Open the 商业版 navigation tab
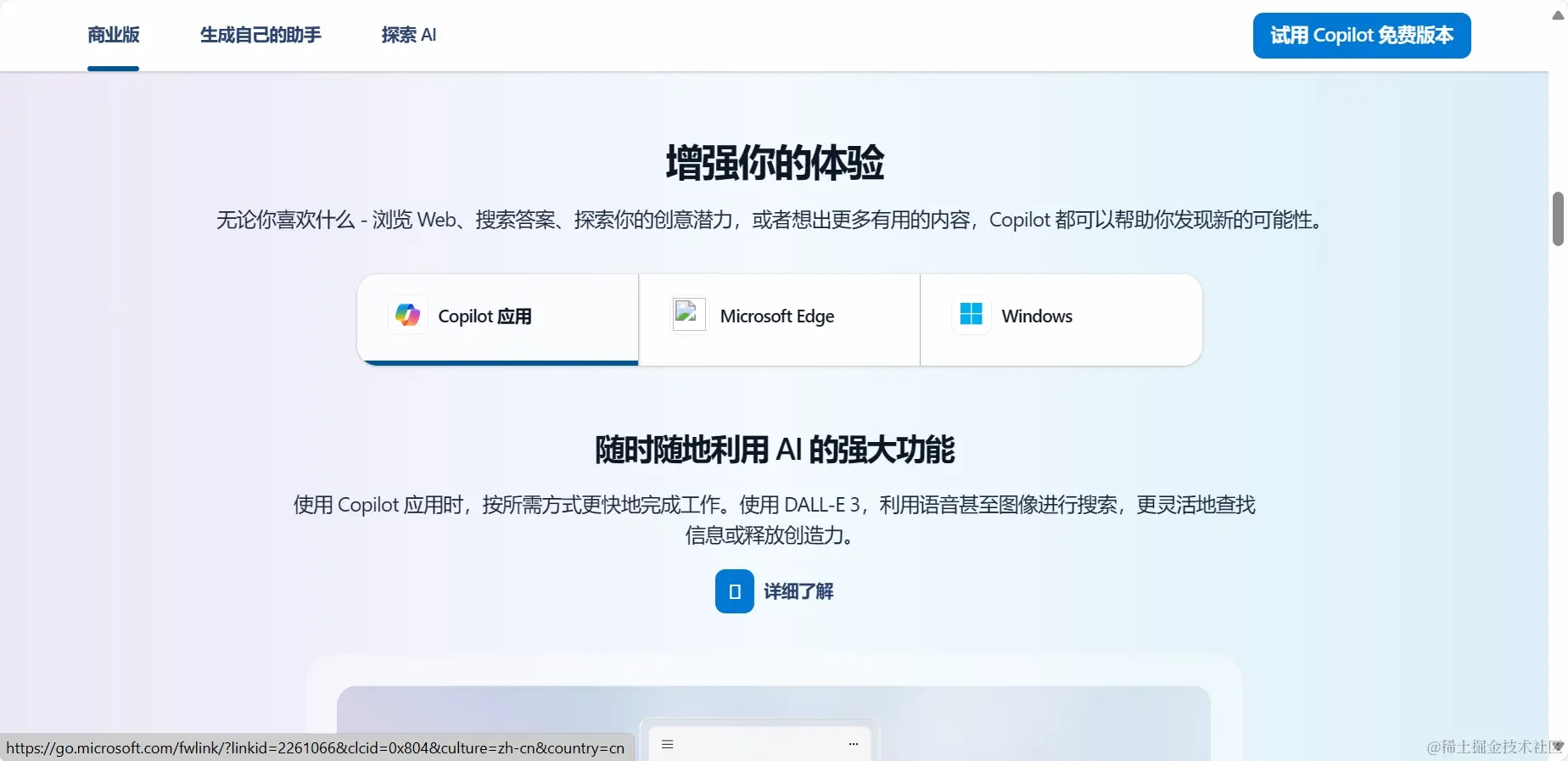 point(113,35)
